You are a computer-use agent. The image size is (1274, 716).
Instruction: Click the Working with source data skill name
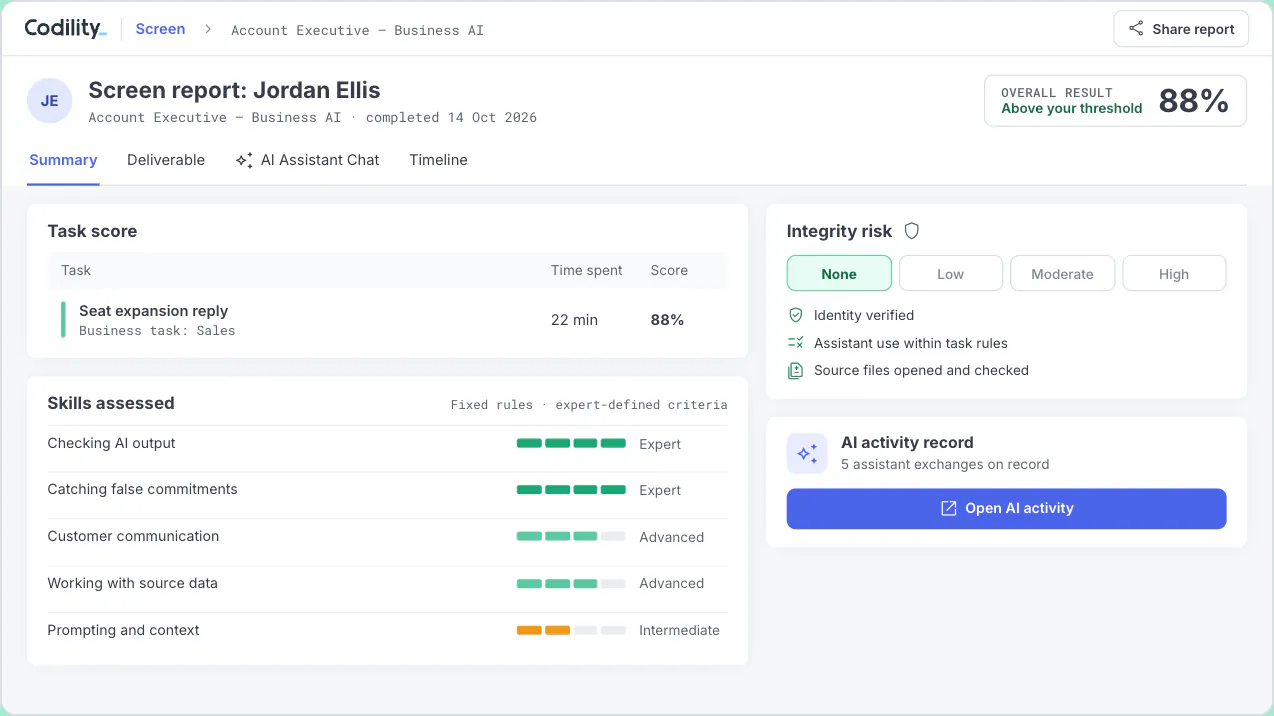tap(132, 583)
